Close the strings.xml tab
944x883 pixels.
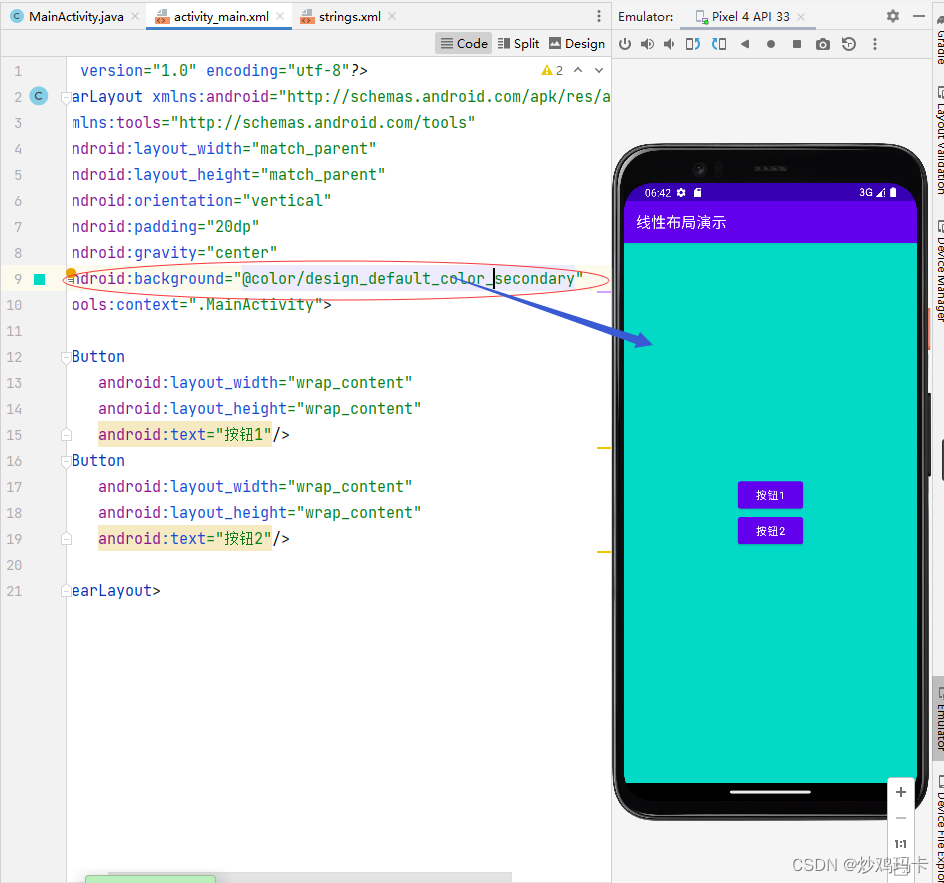point(392,17)
